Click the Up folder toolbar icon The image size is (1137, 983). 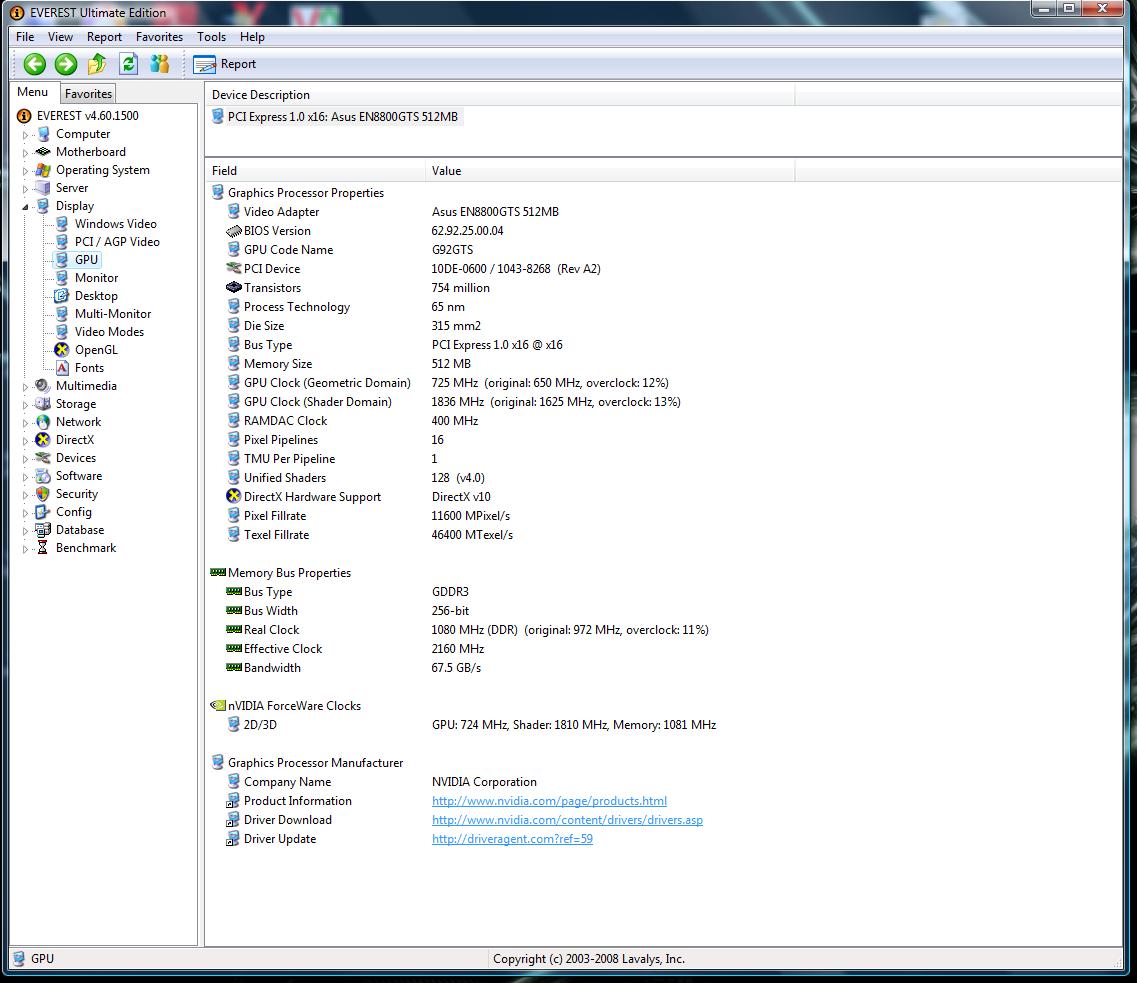pyautogui.click(x=97, y=65)
